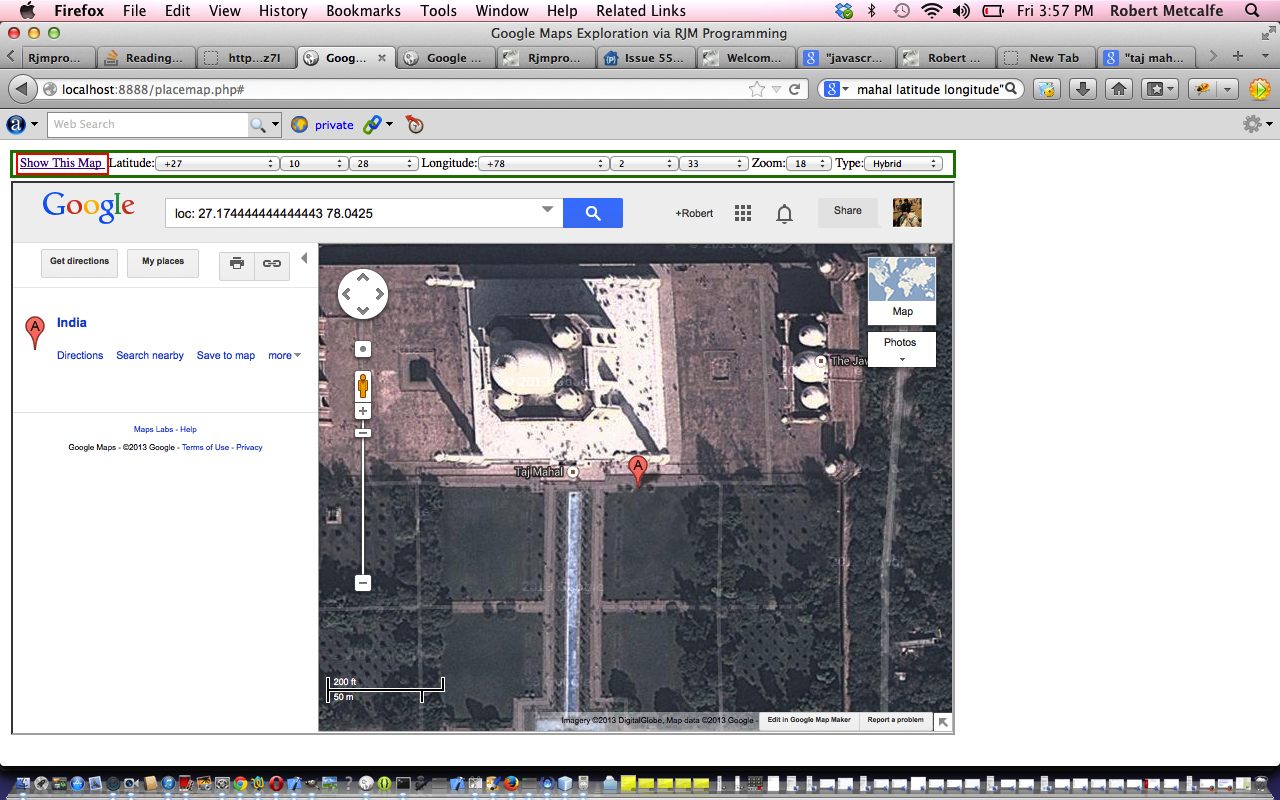
Task: Open the Tools menu
Action: coord(438,11)
